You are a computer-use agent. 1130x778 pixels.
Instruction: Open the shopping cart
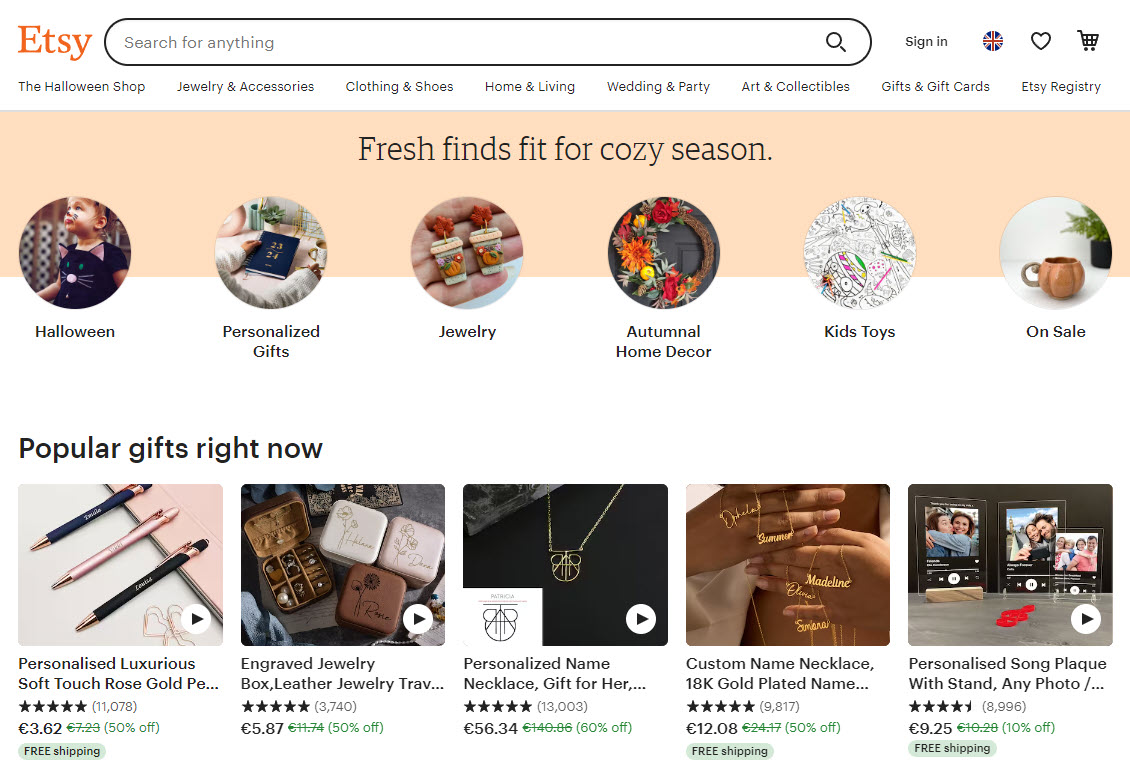[x=1088, y=41]
